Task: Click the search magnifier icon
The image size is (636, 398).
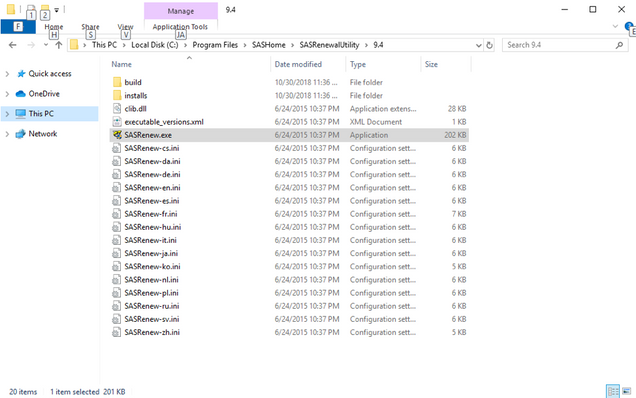Action: (x=619, y=45)
